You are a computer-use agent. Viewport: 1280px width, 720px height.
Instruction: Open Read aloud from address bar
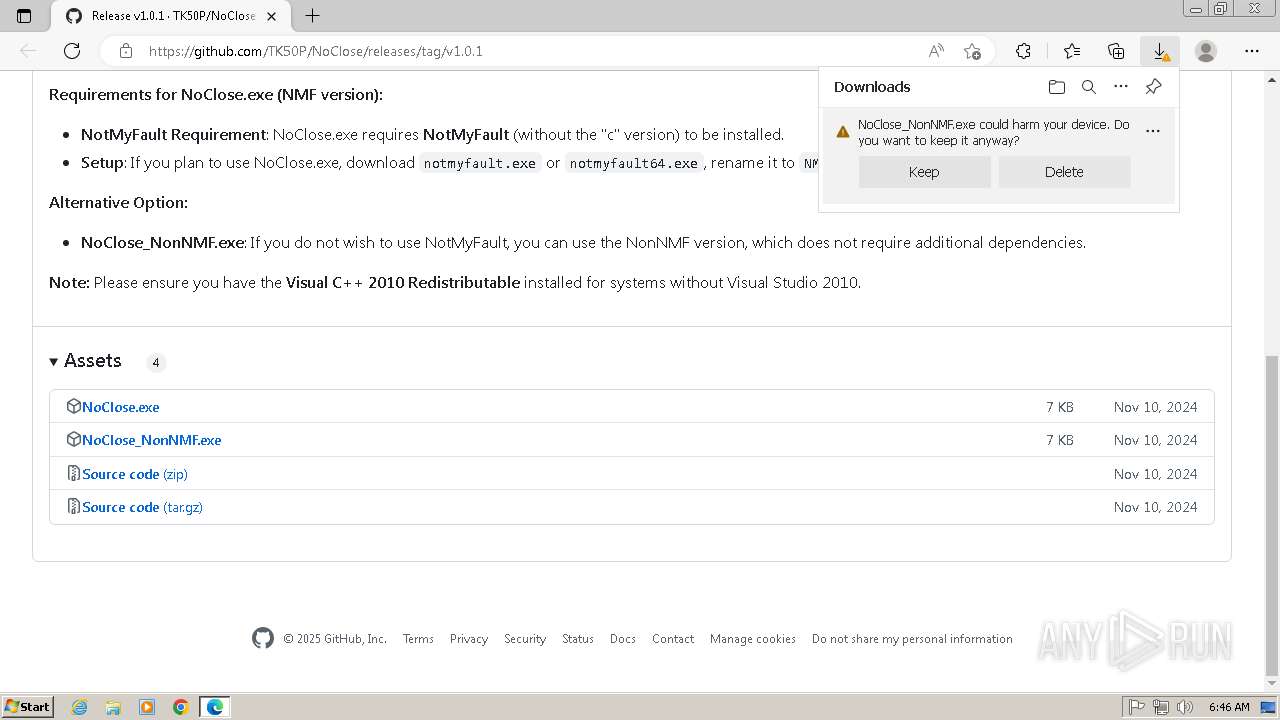coord(936,51)
